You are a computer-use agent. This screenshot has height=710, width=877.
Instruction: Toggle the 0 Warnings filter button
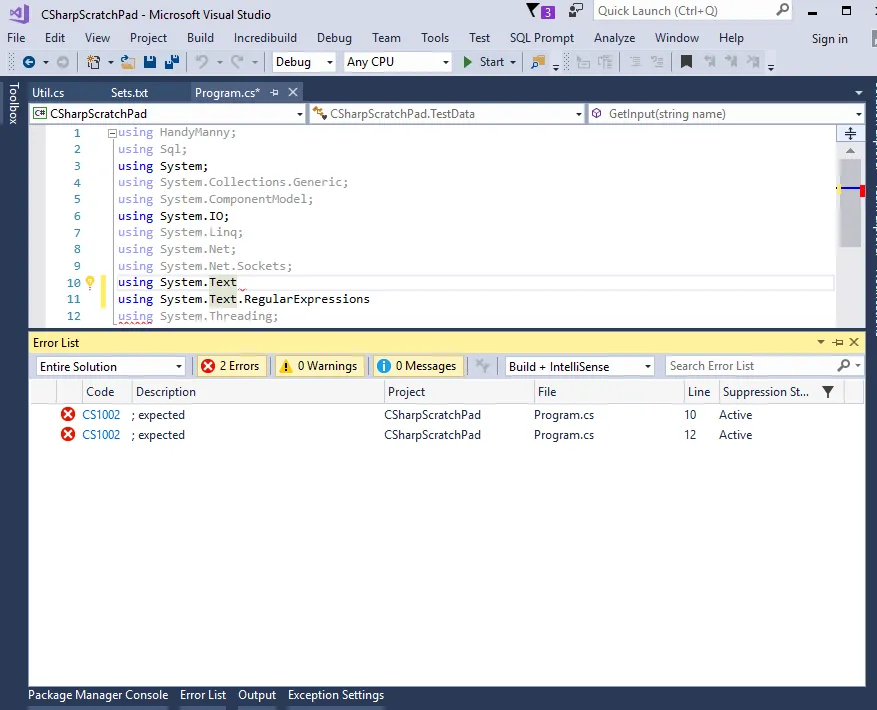pyautogui.click(x=319, y=366)
